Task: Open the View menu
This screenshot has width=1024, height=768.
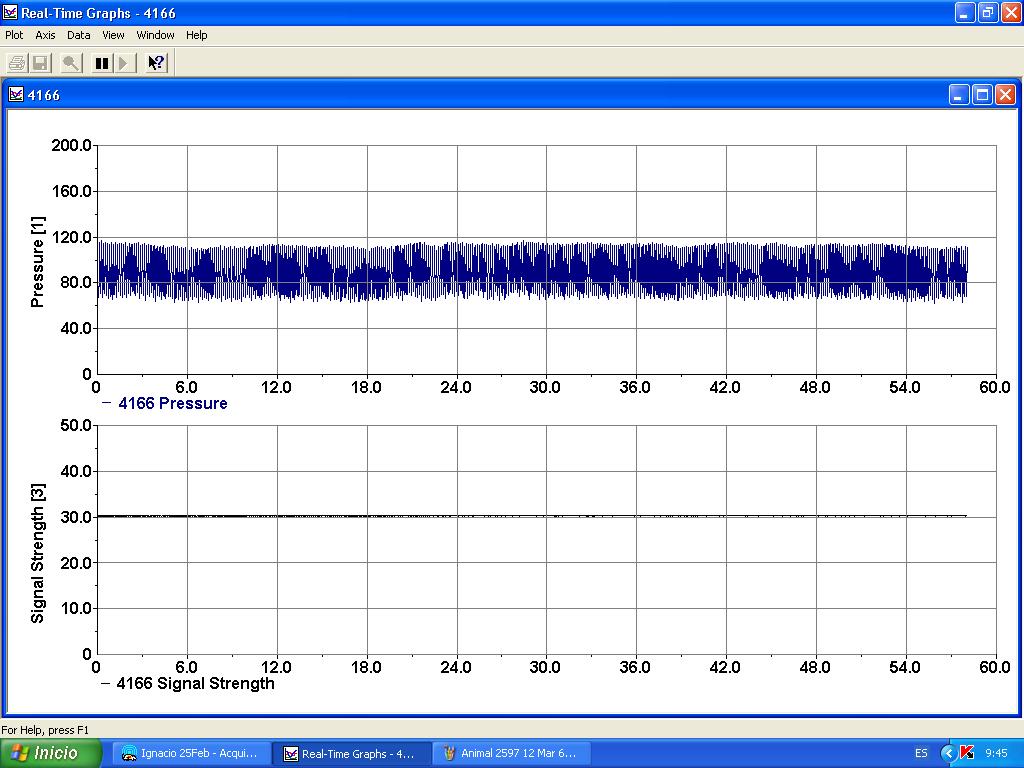Action: 113,35
